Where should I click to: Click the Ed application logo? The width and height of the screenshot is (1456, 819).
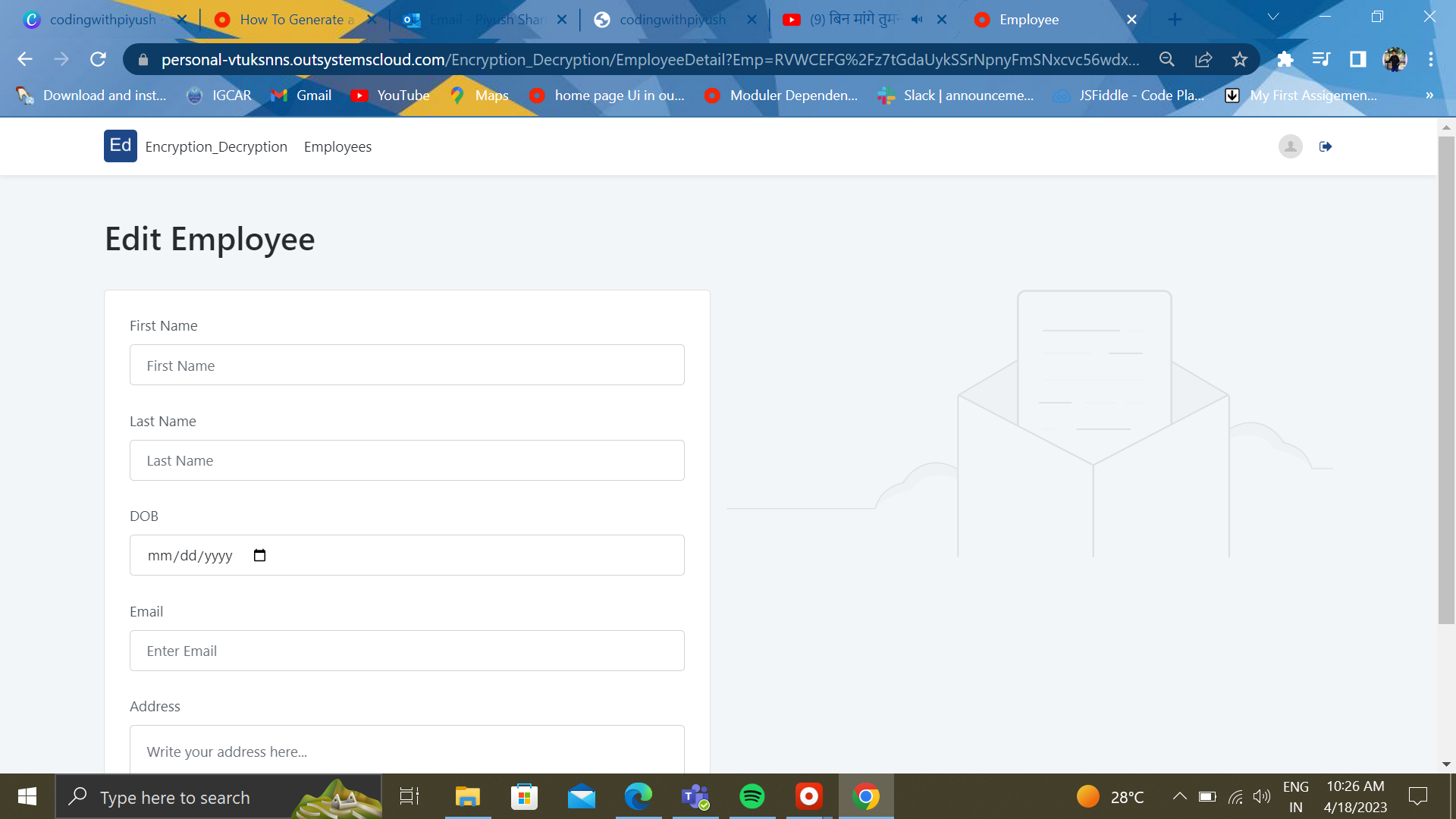(x=120, y=146)
